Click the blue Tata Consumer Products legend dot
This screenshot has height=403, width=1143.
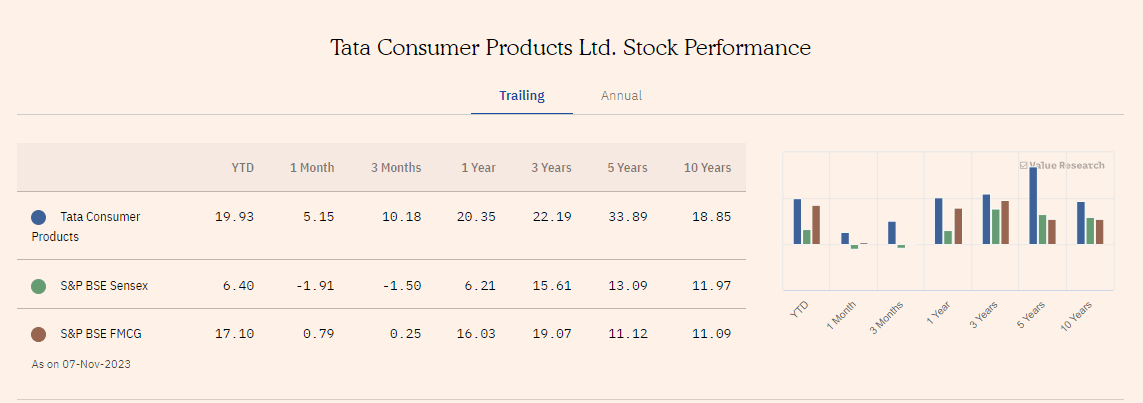pyautogui.click(x=39, y=217)
